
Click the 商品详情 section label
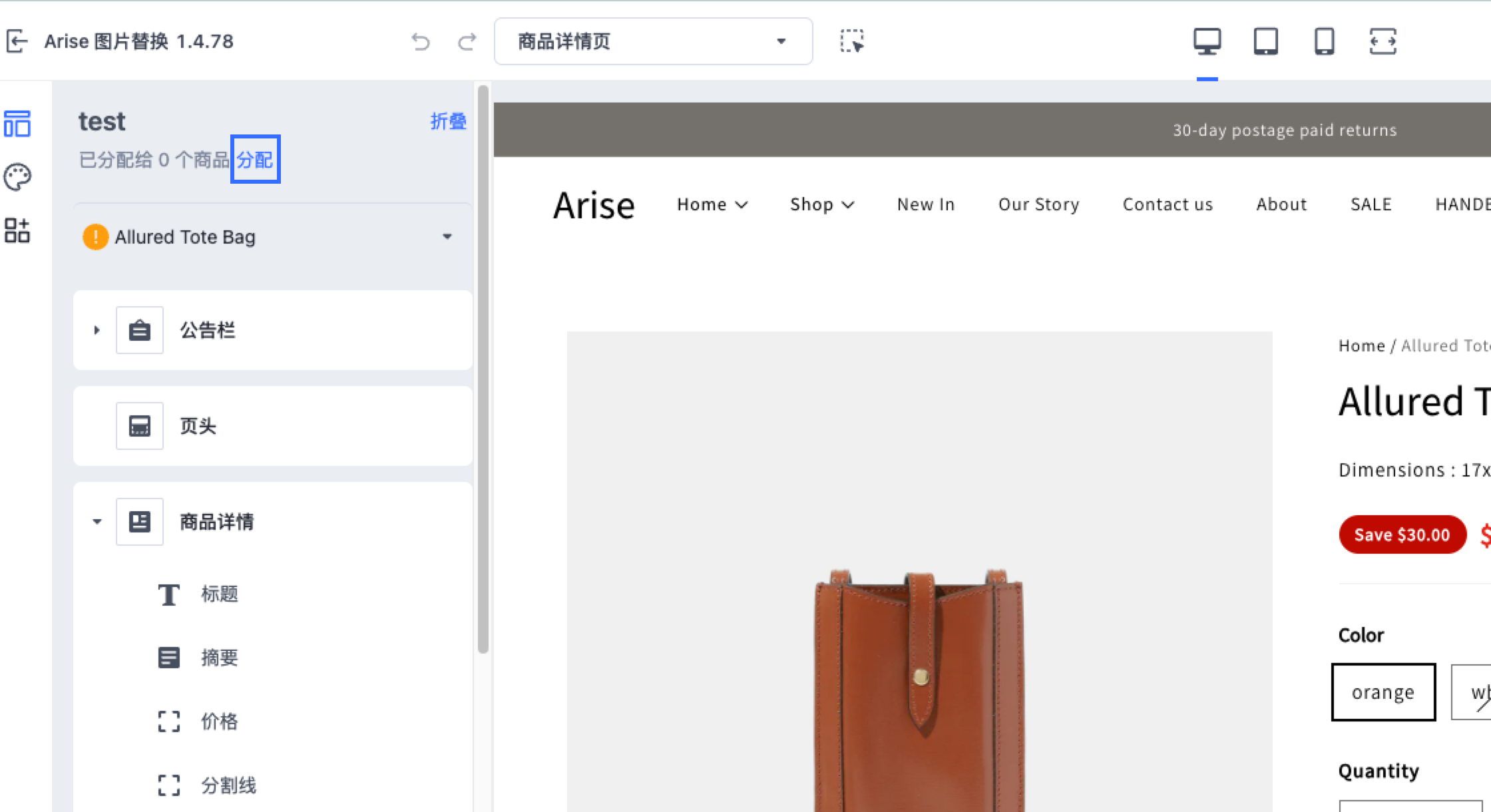click(x=217, y=522)
